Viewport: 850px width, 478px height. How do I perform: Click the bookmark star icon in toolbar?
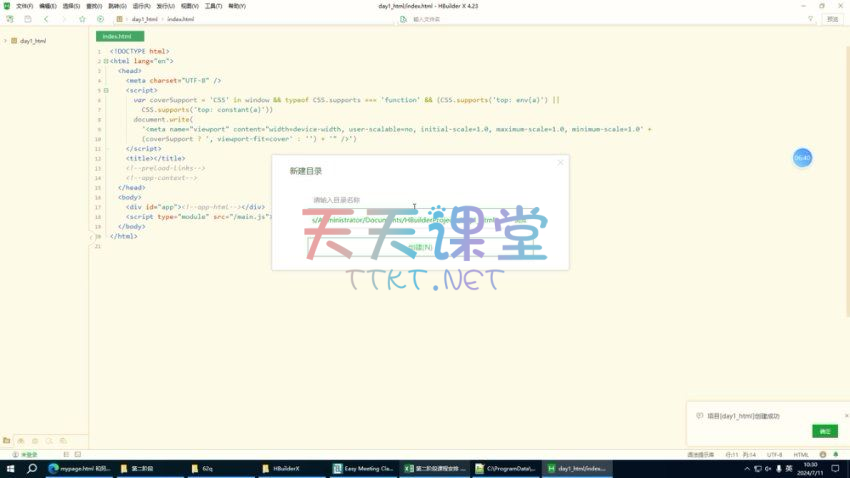pos(82,19)
